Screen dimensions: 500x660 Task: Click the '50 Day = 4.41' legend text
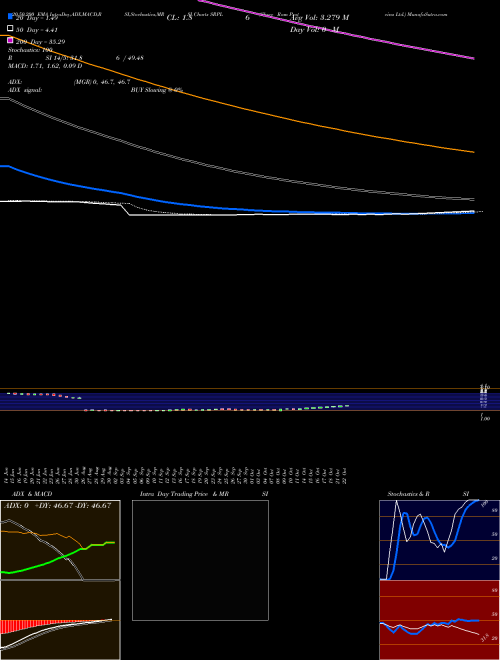[37, 29]
